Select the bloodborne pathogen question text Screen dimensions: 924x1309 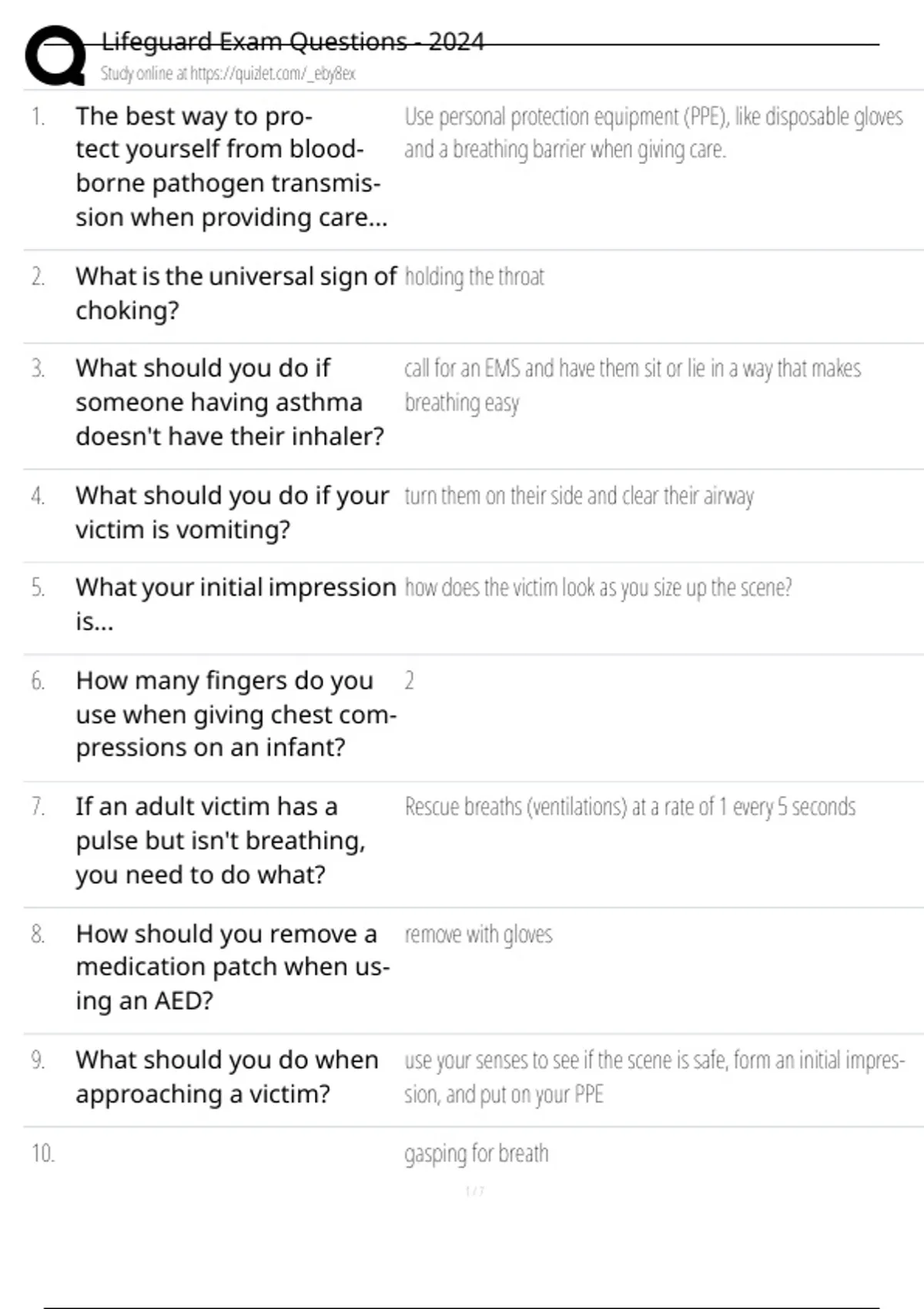click(231, 166)
